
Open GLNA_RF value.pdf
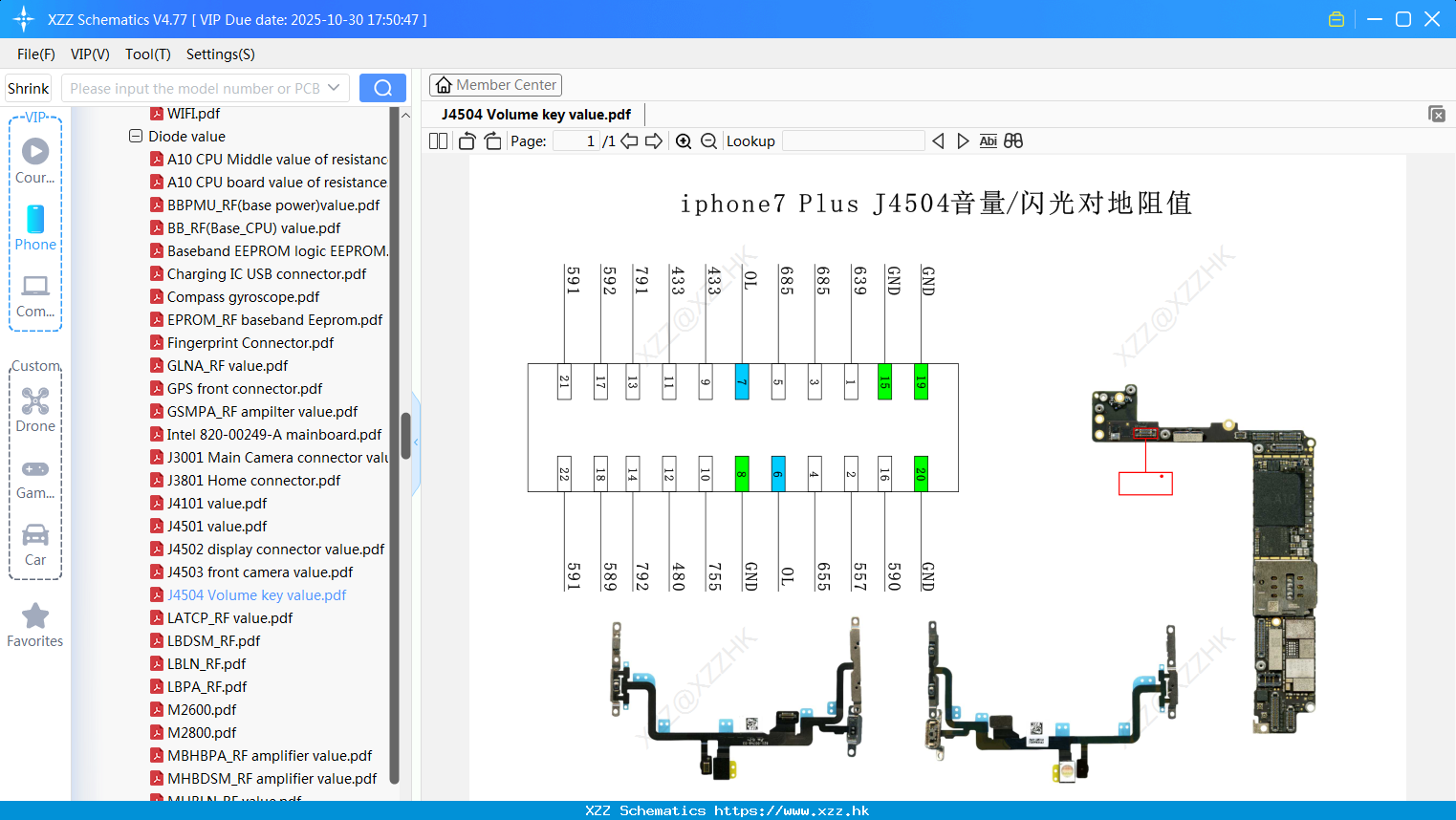[220, 366]
